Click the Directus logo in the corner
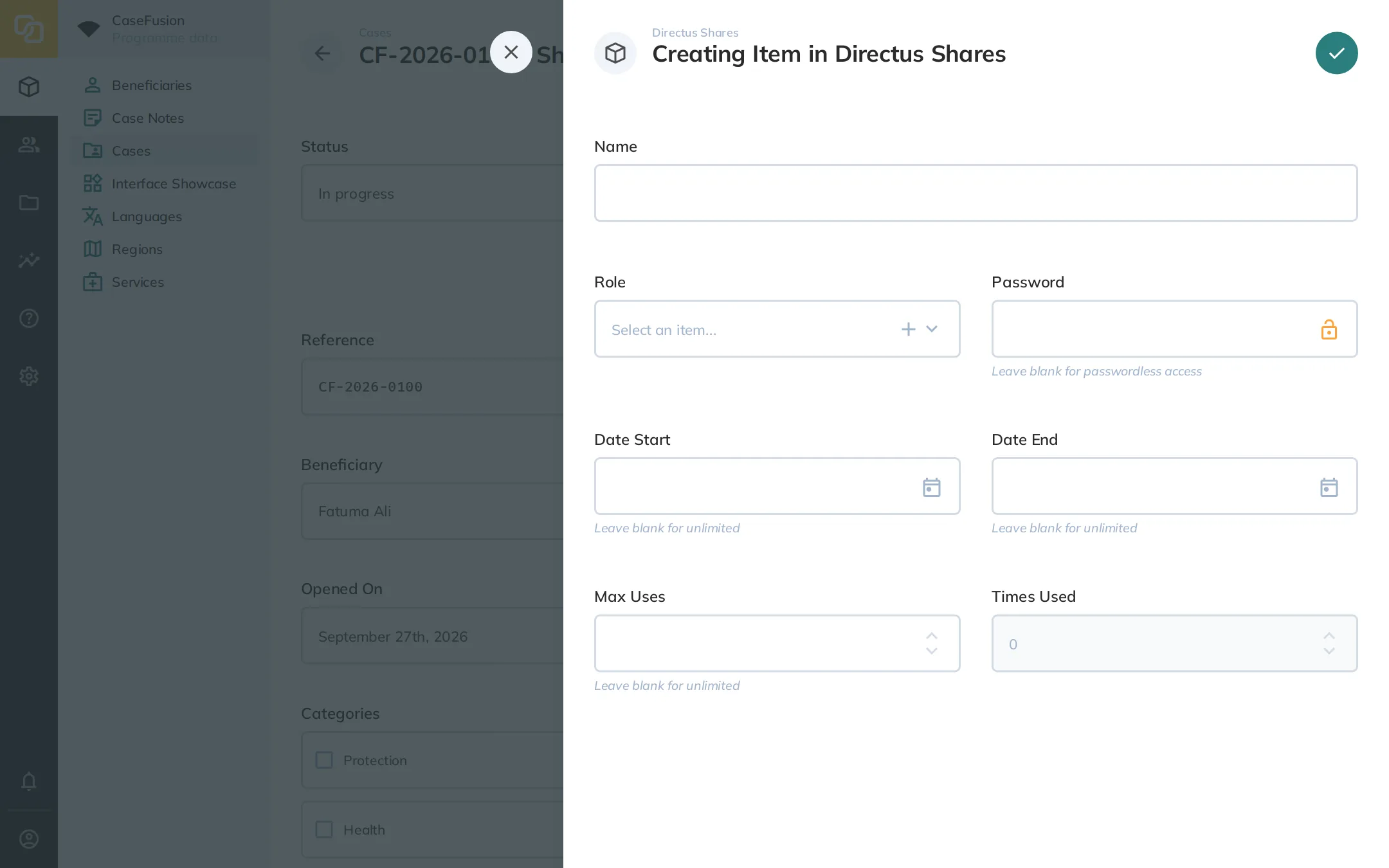This screenshot has width=1389, height=868. click(x=29, y=29)
